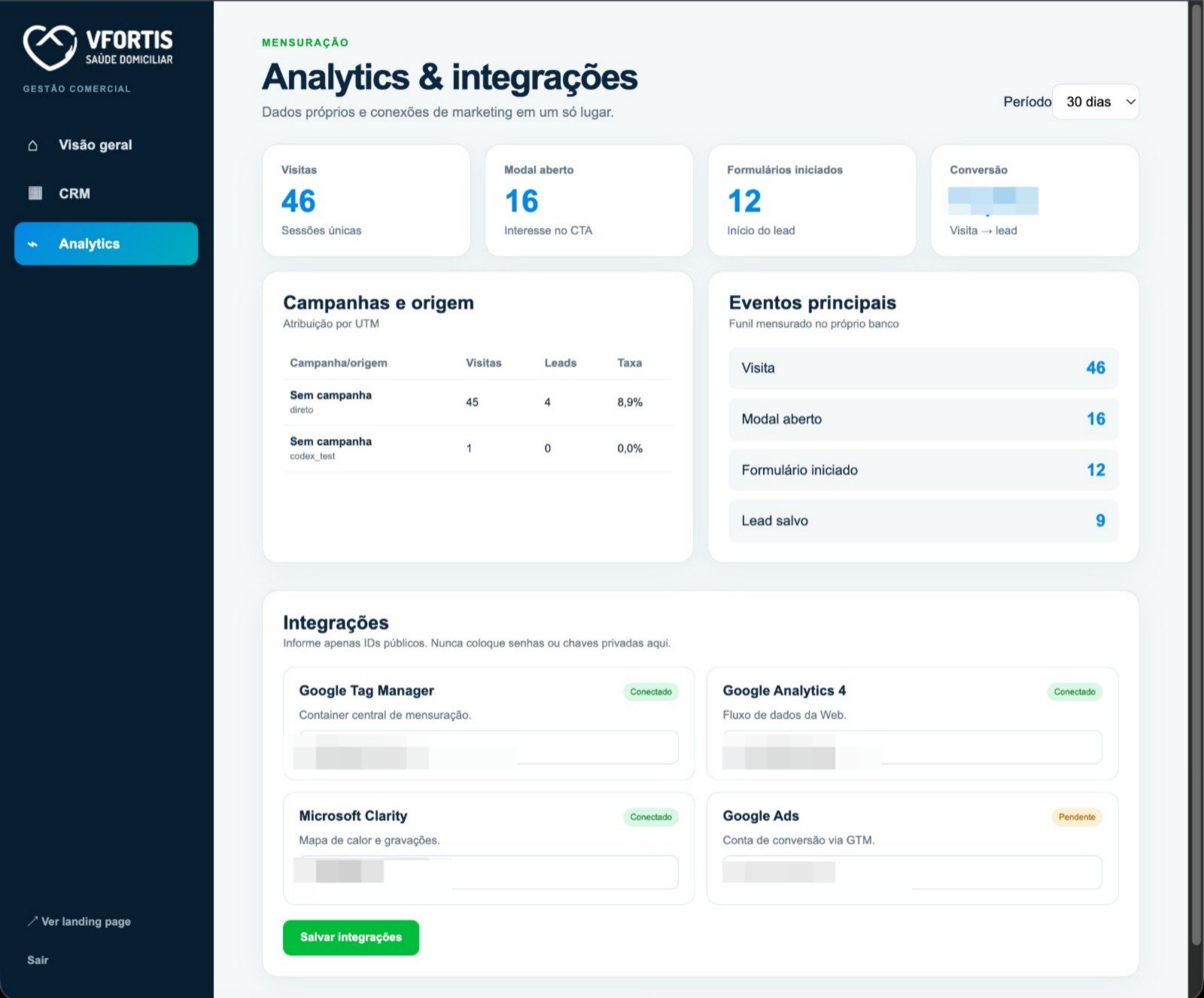The width and height of the screenshot is (1204, 998).
Task: Click the Pendente badge on Google Ads
Action: click(1077, 817)
